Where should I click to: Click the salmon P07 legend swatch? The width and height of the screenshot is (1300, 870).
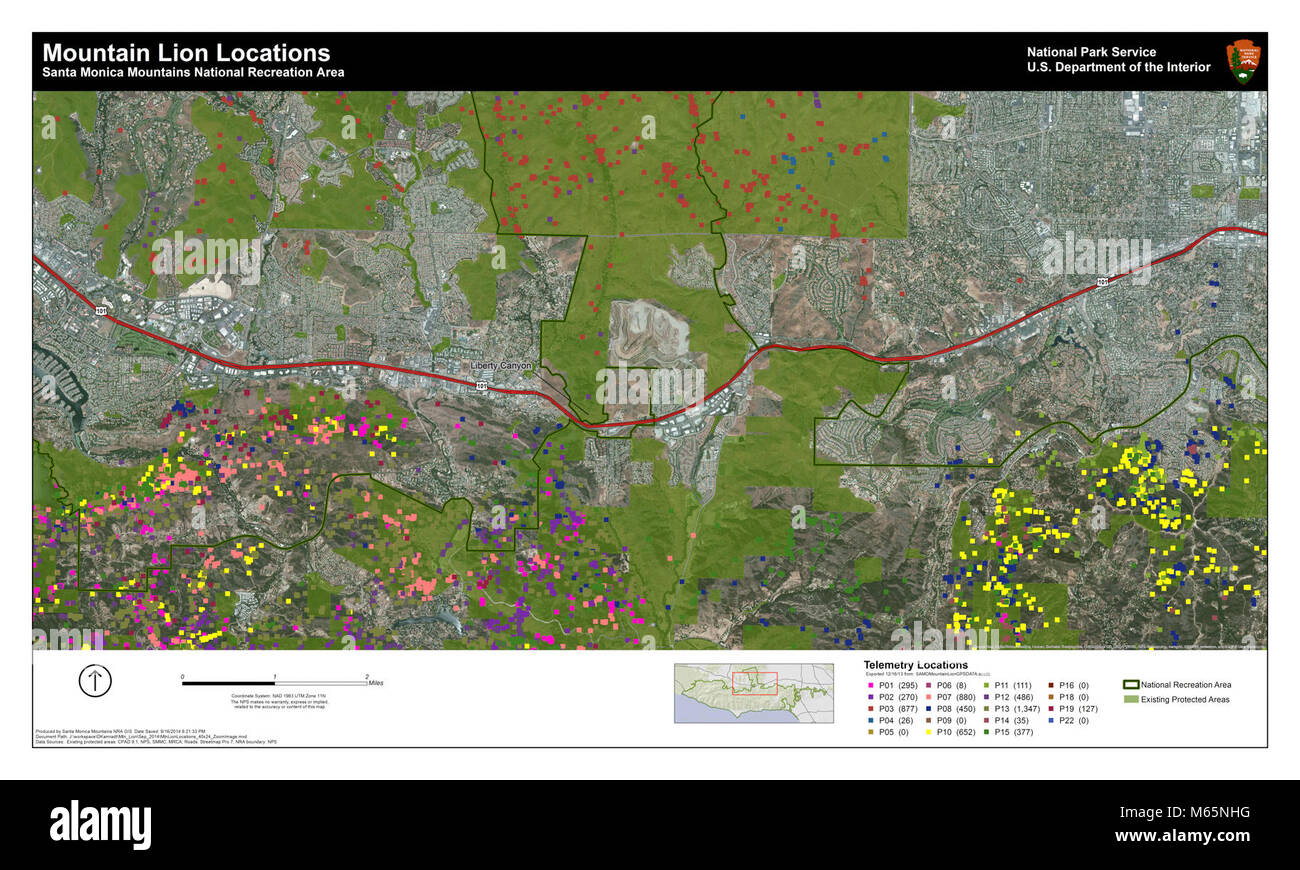[928, 697]
